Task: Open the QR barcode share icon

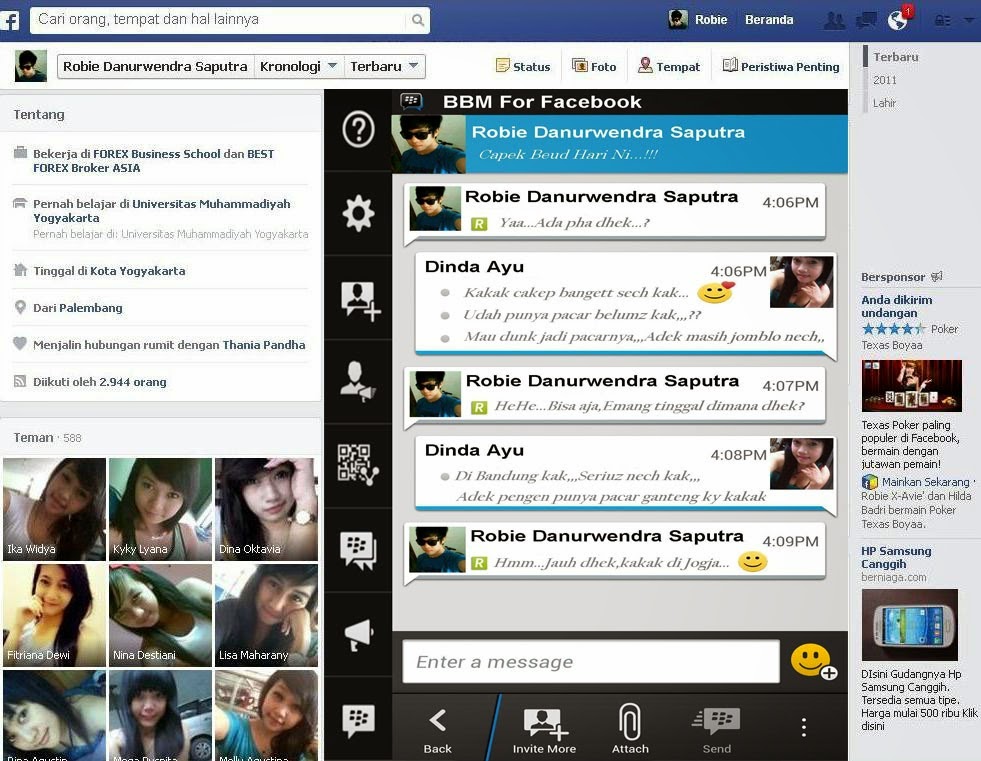Action: tap(358, 463)
